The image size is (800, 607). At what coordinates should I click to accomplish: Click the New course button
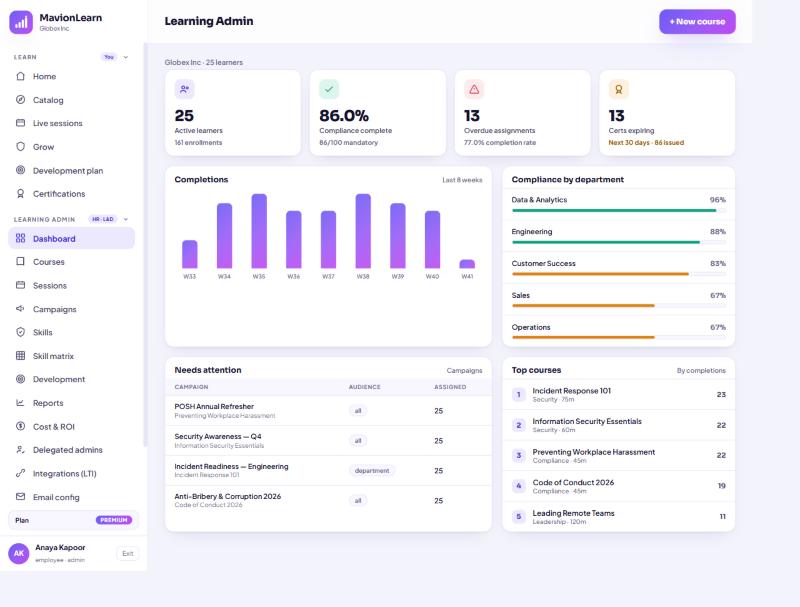point(697,21)
